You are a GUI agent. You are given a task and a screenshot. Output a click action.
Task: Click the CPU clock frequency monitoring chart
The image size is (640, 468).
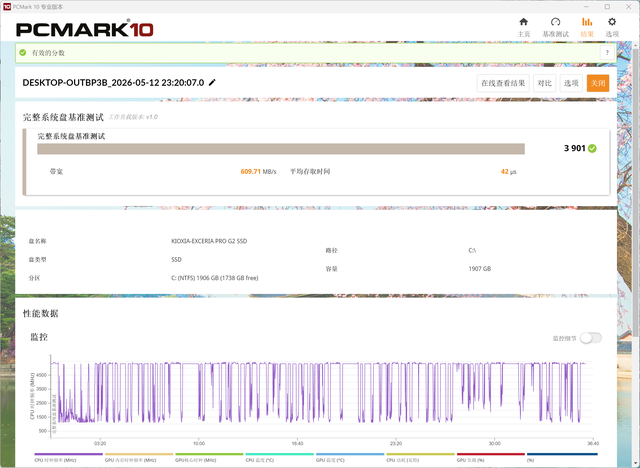(x=322, y=396)
